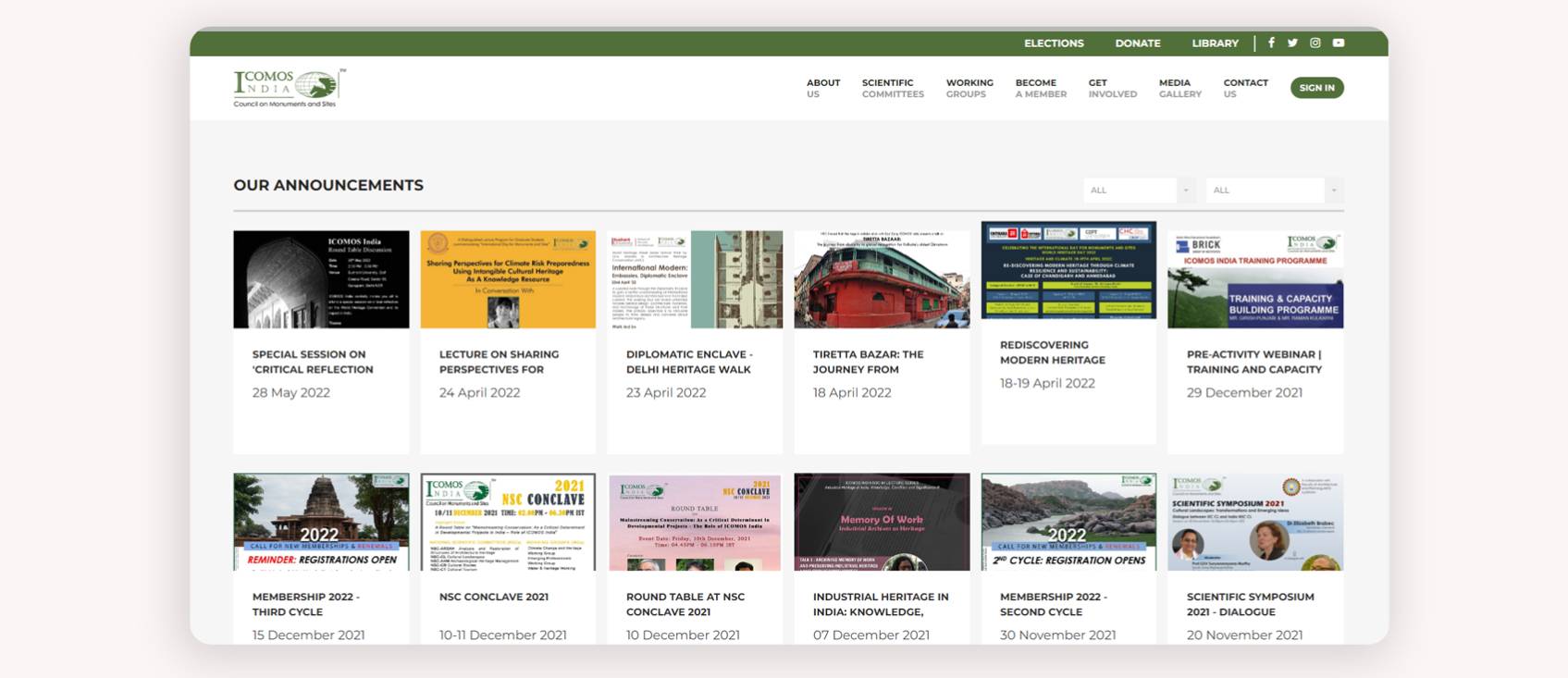Image resolution: width=1568 pixels, height=678 pixels.
Task: Click the date 10-11 December 2021
Action: point(502,635)
